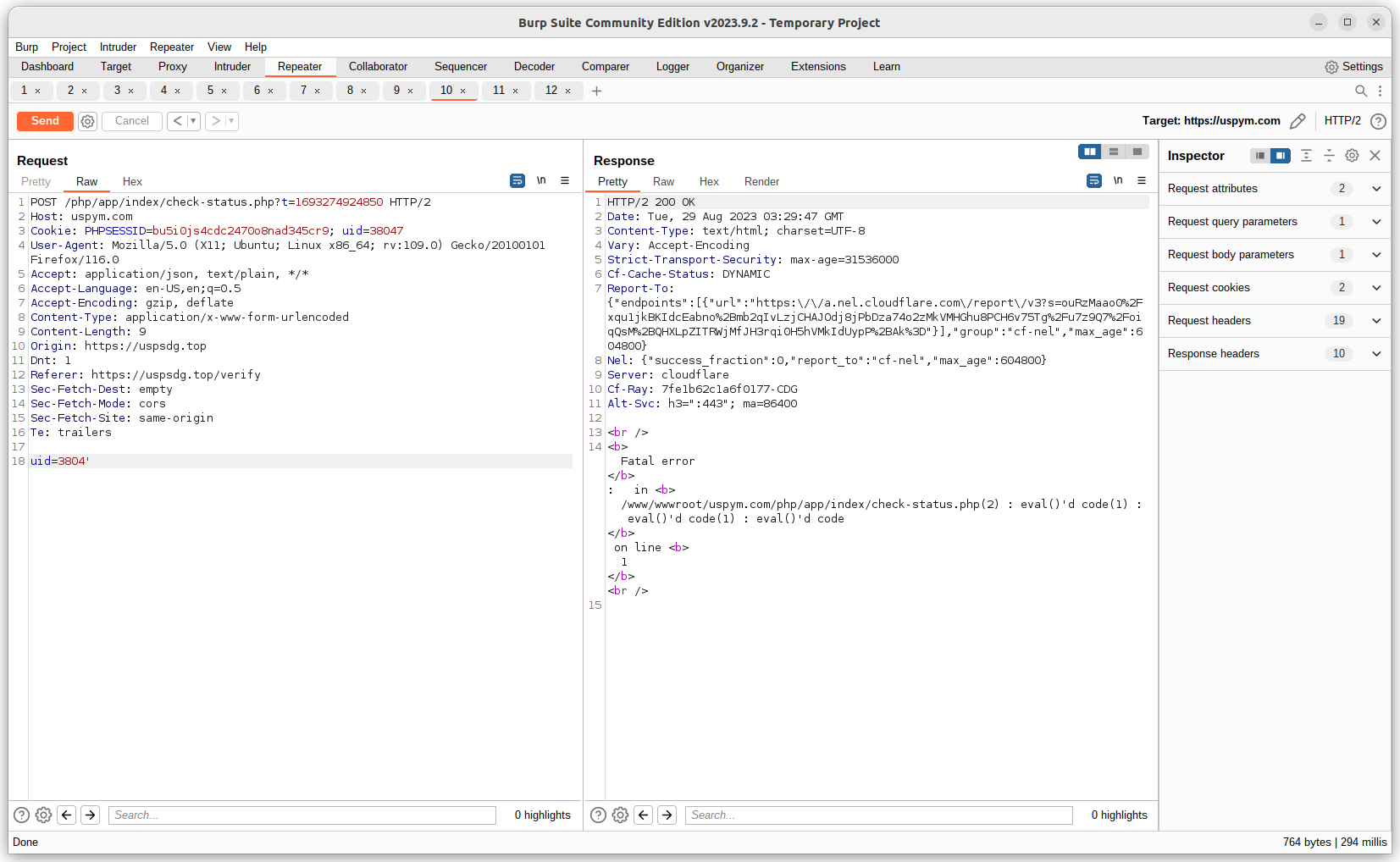Go to previous Request search match

pos(67,815)
